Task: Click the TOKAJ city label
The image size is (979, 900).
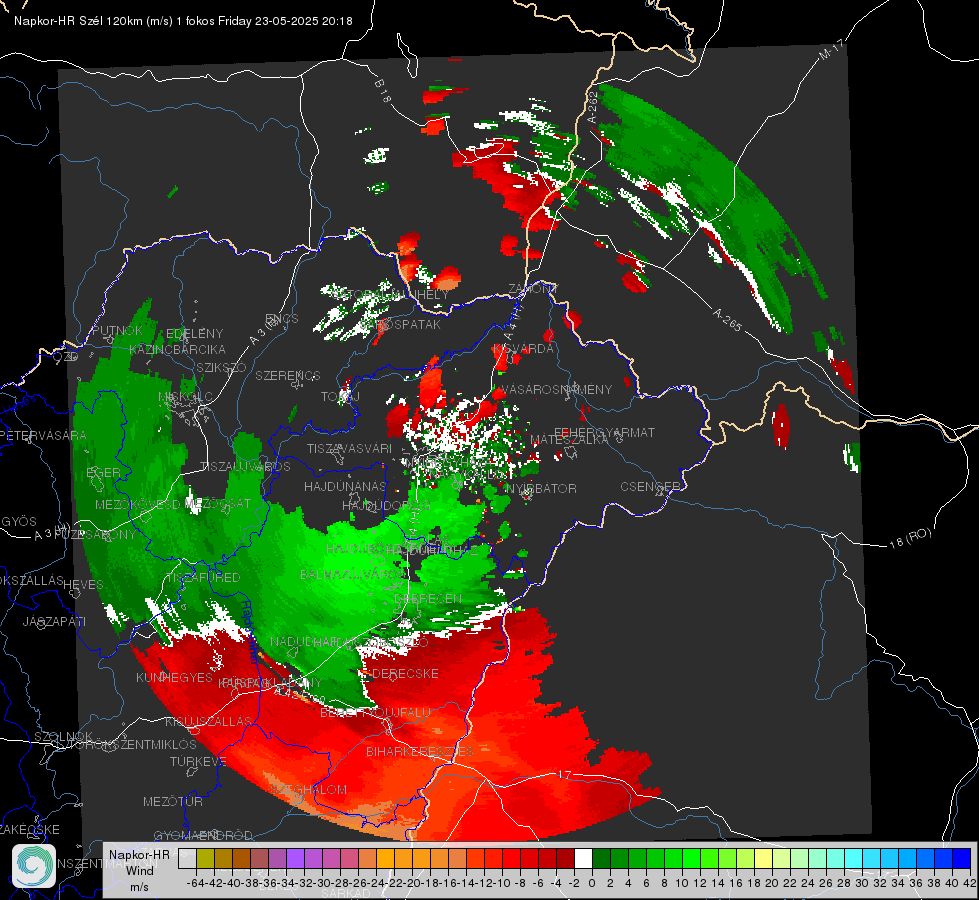Action: 340,397
